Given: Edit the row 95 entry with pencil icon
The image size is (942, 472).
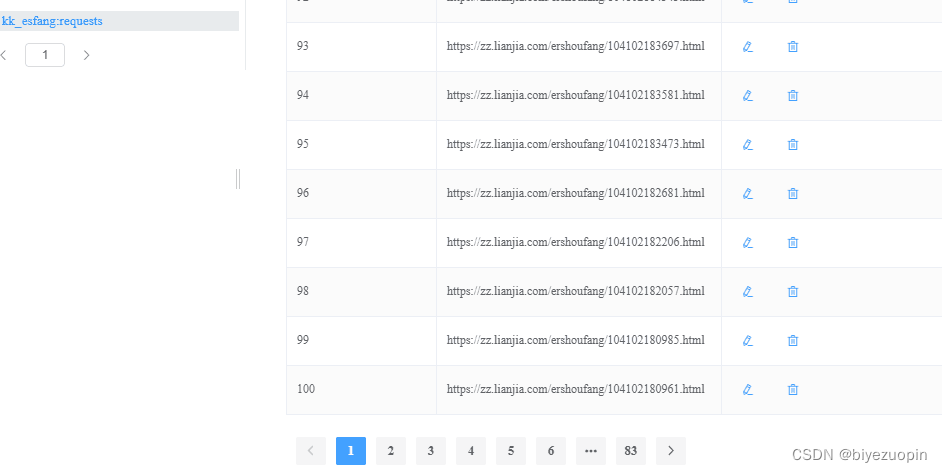Looking at the screenshot, I should click(x=747, y=145).
